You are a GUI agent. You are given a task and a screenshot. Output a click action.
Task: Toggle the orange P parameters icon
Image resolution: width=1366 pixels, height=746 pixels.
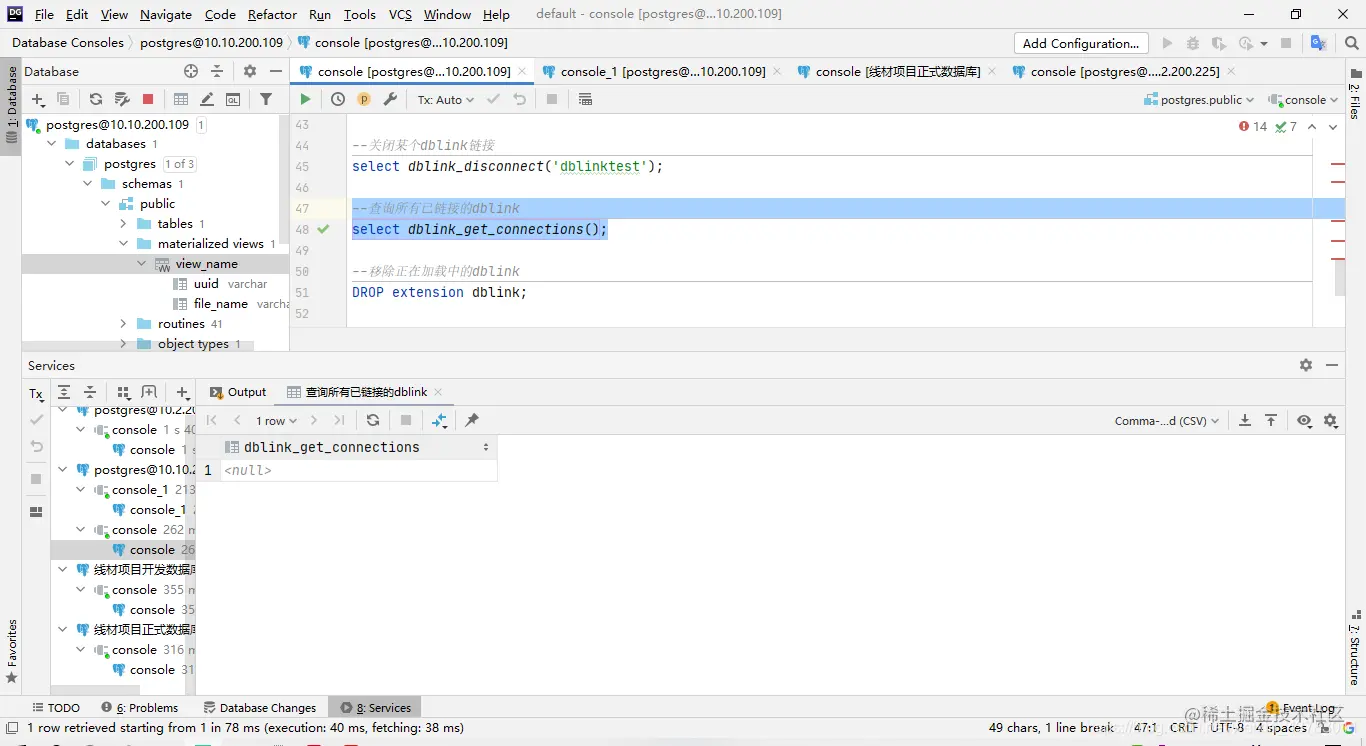[x=364, y=99]
